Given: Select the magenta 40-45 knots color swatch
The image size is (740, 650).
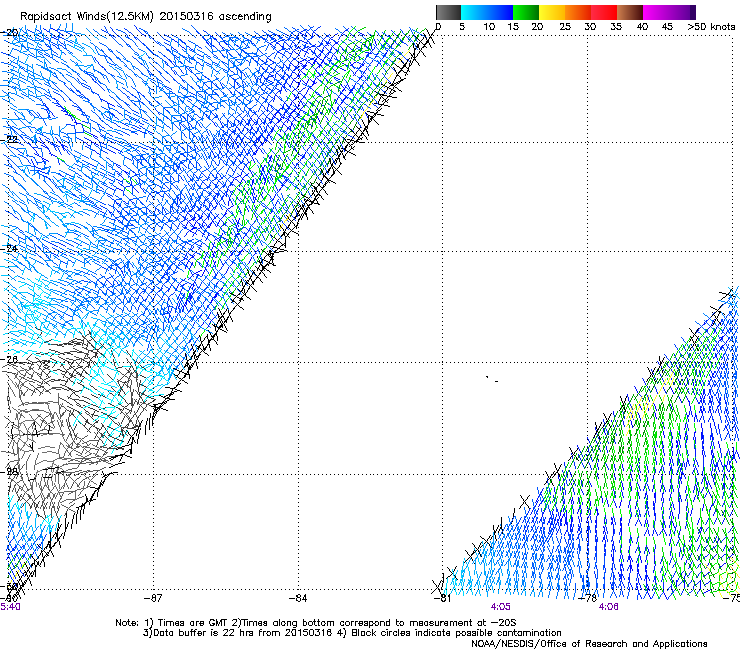Looking at the screenshot, I should pyautogui.click(x=656, y=12).
